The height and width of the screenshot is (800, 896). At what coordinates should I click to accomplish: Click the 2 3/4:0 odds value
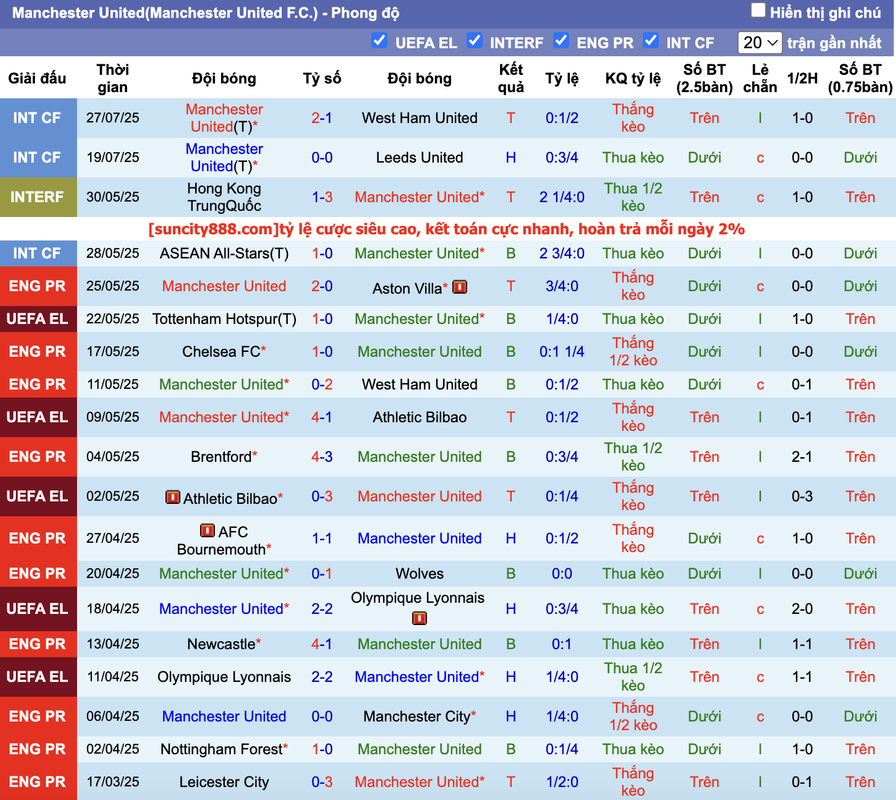[x=562, y=253]
